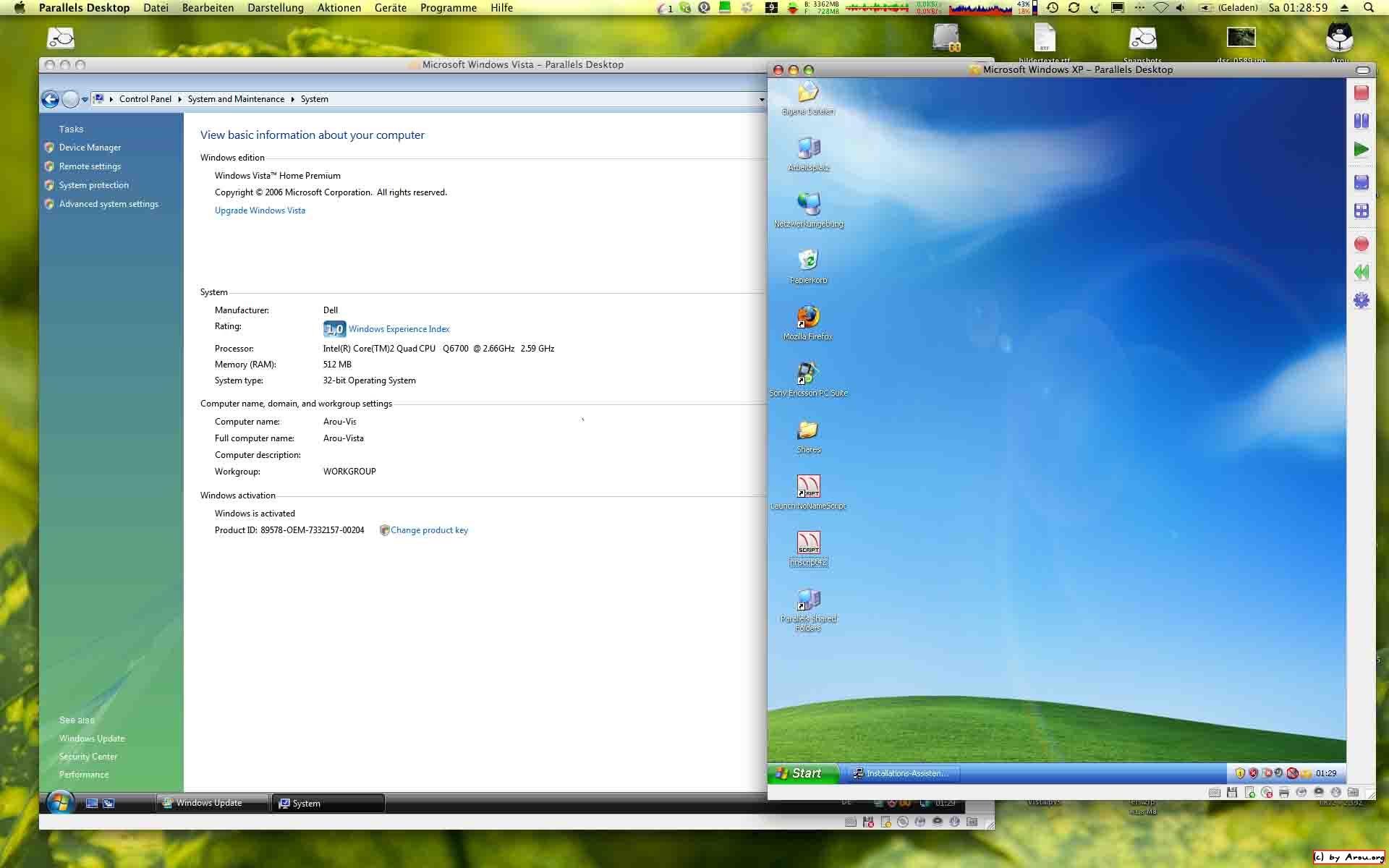The width and height of the screenshot is (1389, 868).
Task: Pause the Windows XP virtual machine
Action: pyautogui.click(x=1361, y=121)
